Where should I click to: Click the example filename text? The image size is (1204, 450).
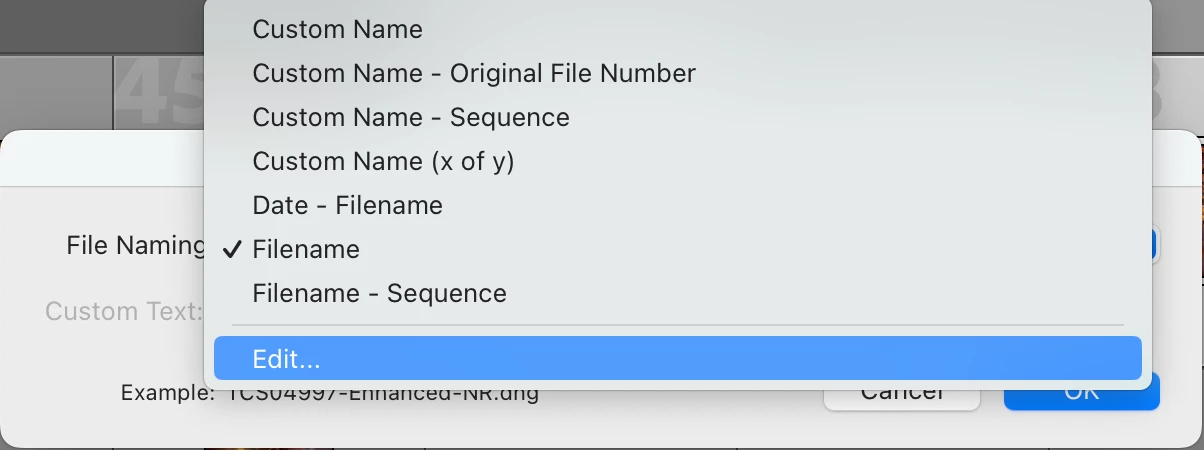pos(382,394)
